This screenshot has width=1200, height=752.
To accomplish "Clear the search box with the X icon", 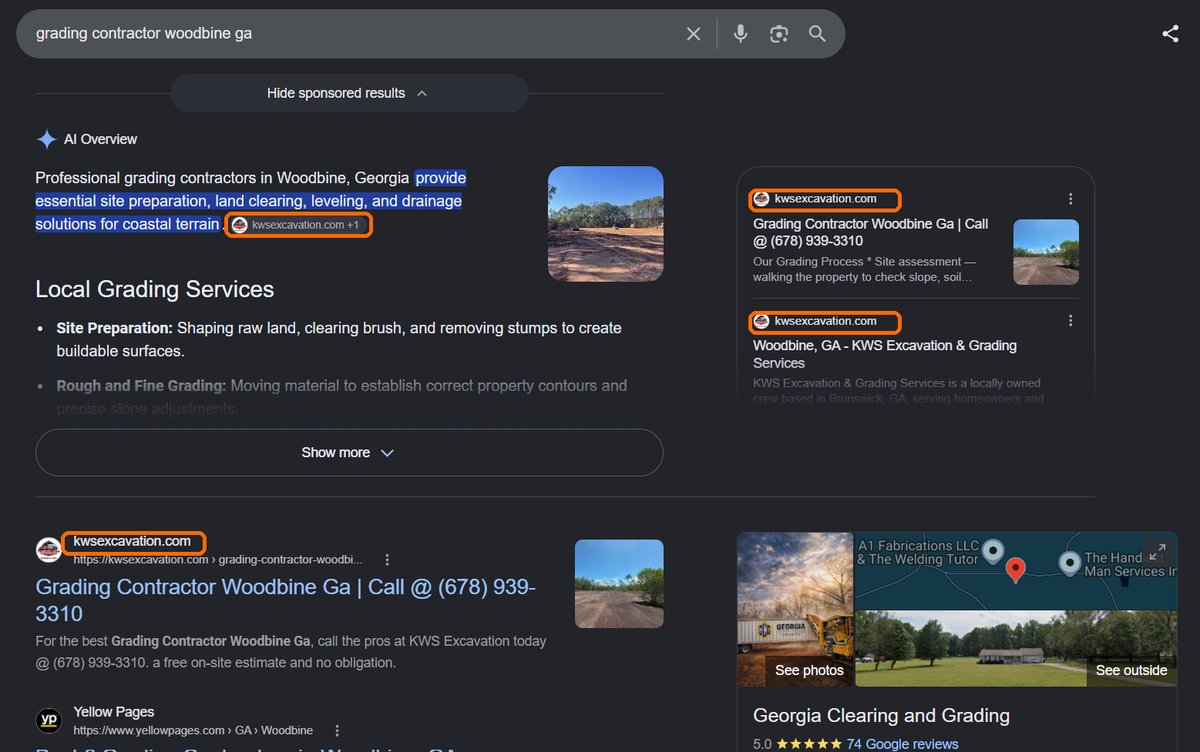I will [x=693, y=34].
